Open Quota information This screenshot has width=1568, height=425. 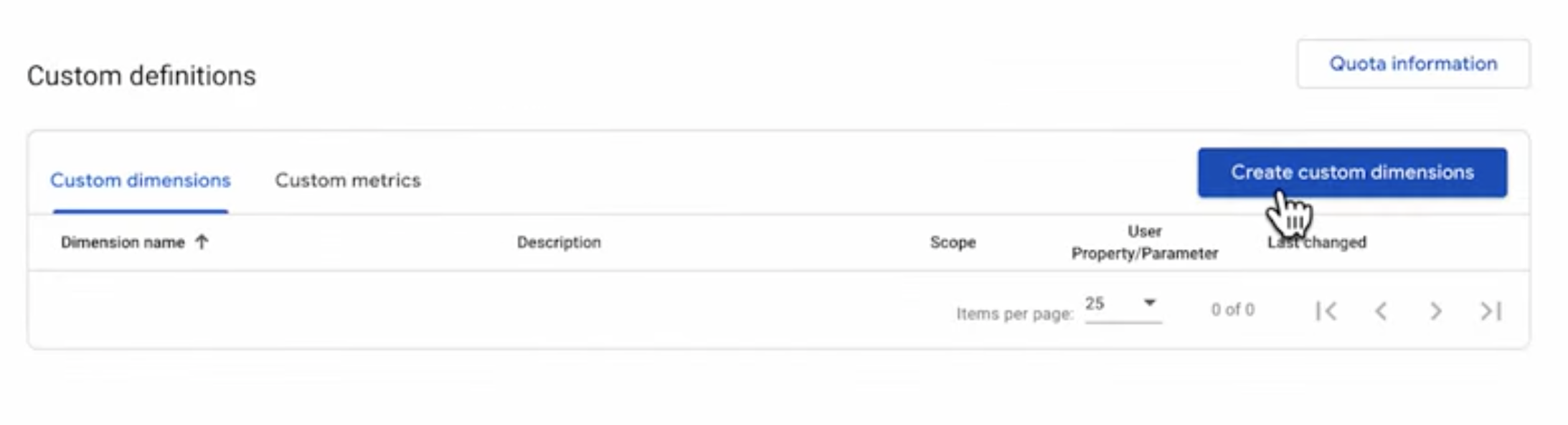coord(1413,64)
